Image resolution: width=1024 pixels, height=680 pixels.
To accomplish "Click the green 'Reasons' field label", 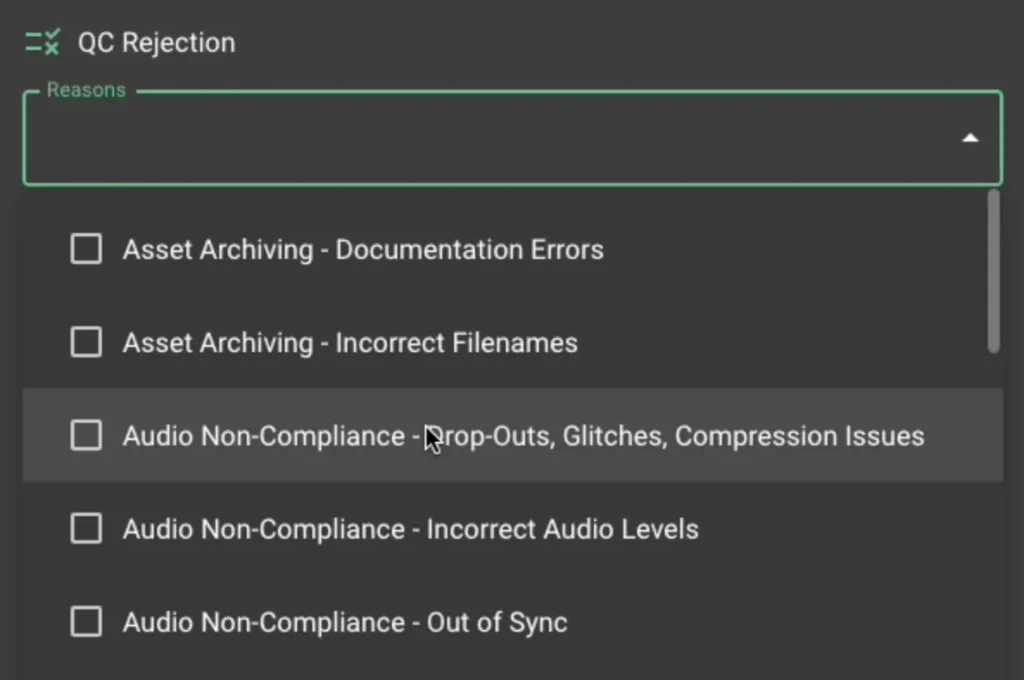I will [86, 90].
